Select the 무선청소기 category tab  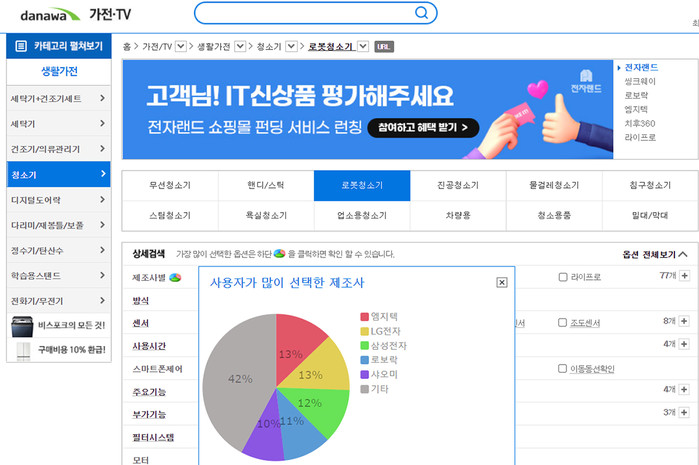(169, 186)
